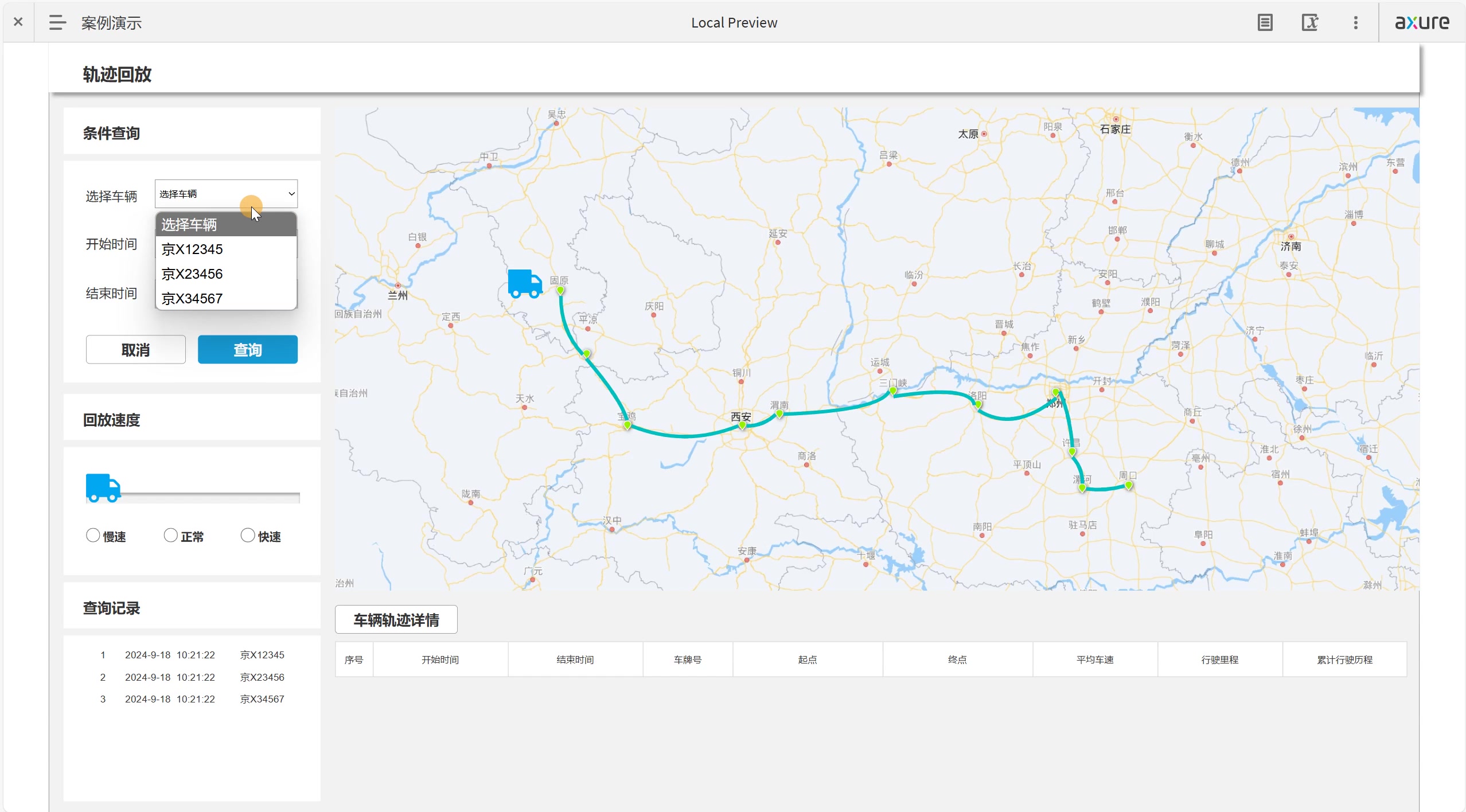Click the truck speed slider handle
Image resolution: width=1466 pixels, height=812 pixels.
tap(103, 488)
